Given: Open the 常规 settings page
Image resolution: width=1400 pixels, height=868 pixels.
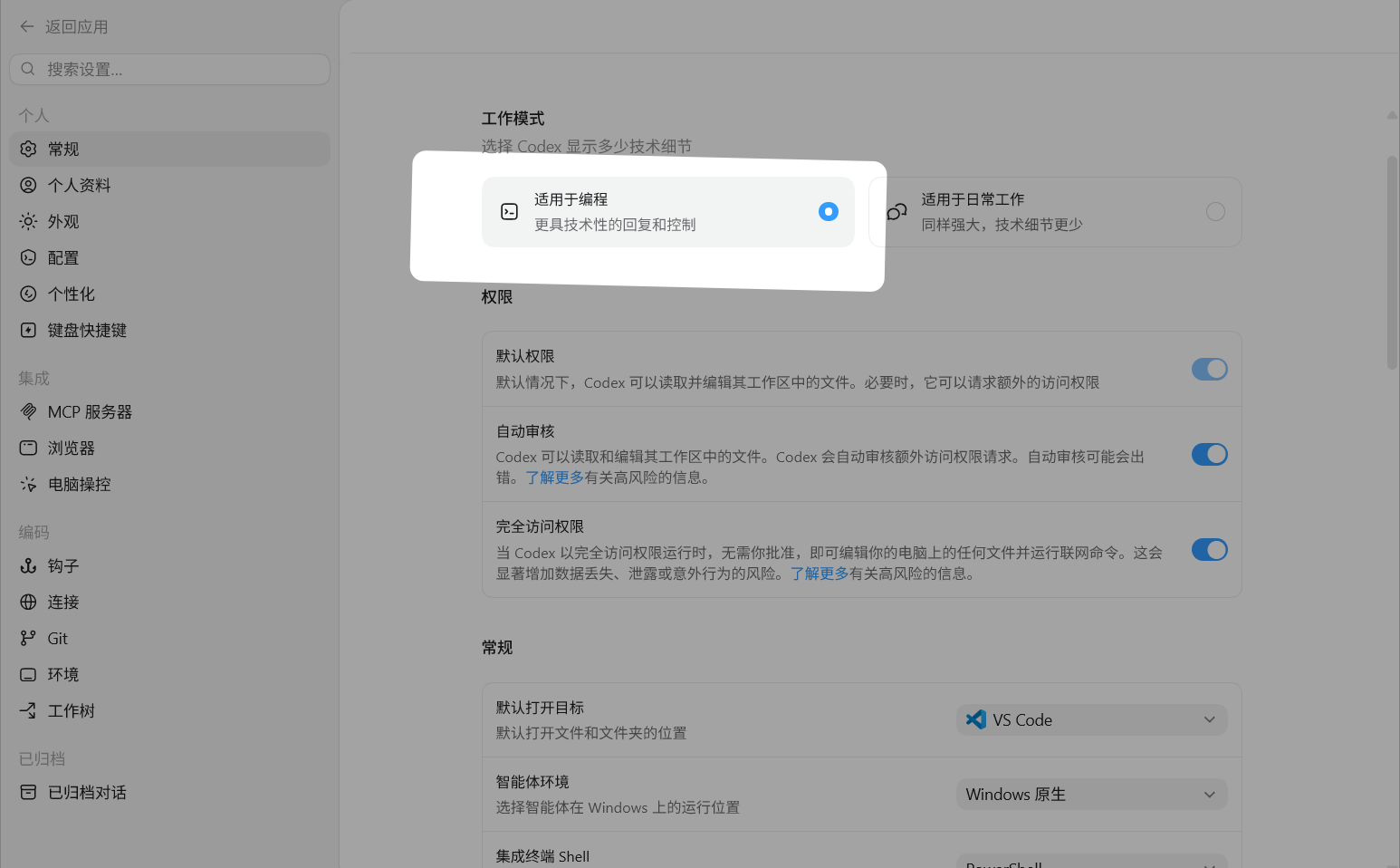Looking at the screenshot, I should pyautogui.click(x=169, y=149).
